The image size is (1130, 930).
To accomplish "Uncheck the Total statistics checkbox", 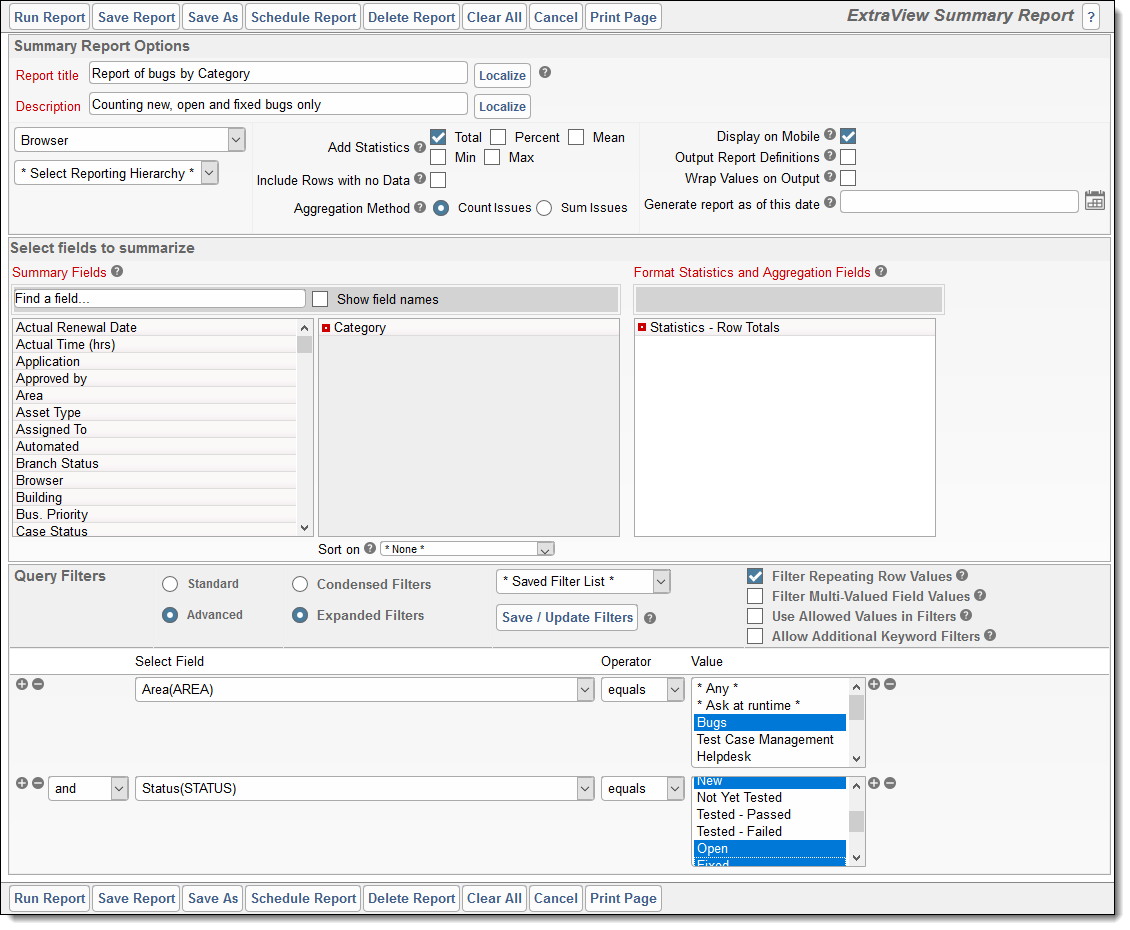I will [x=438, y=137].
